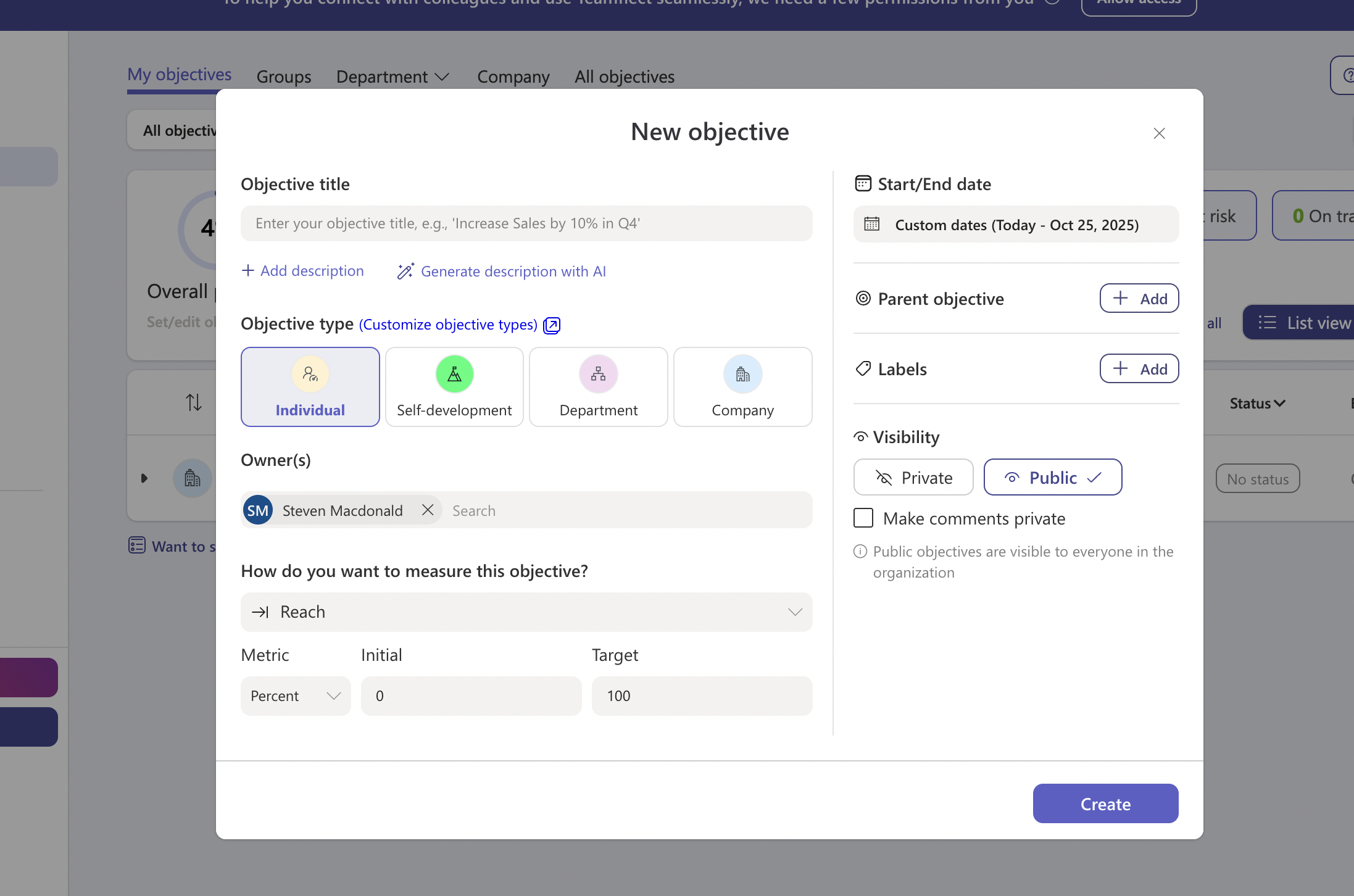This screenshot has height=896, width=1354.
Task: Click the eye icon beside Visibility heading
Action: pyautogui.click(x=861, y=437)
